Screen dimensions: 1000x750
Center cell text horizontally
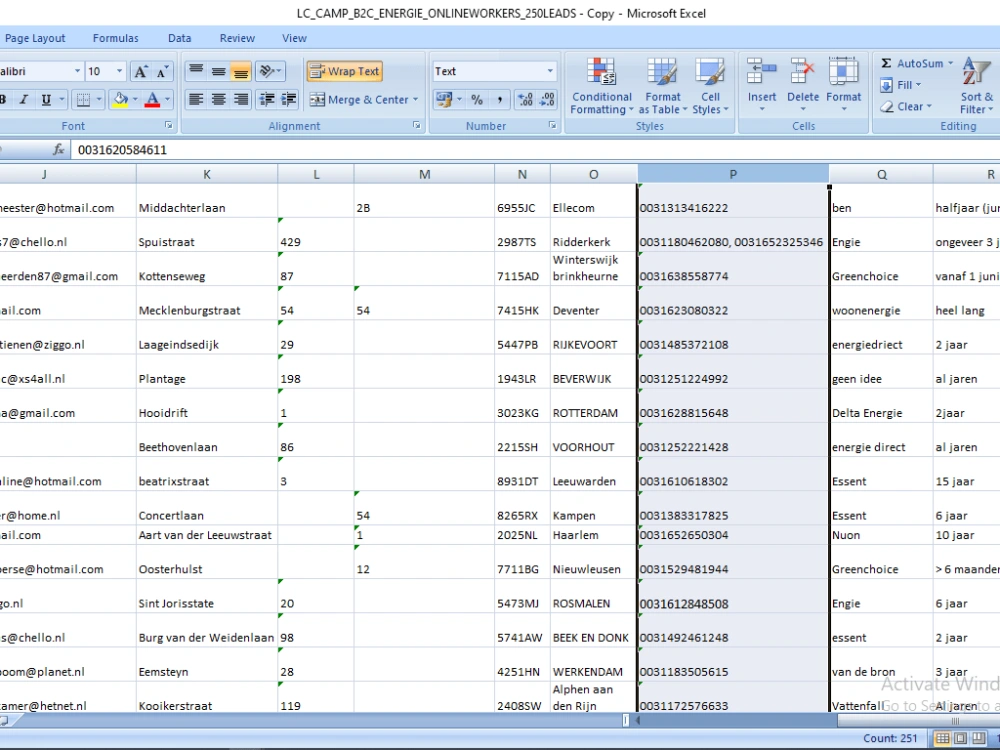218,99
